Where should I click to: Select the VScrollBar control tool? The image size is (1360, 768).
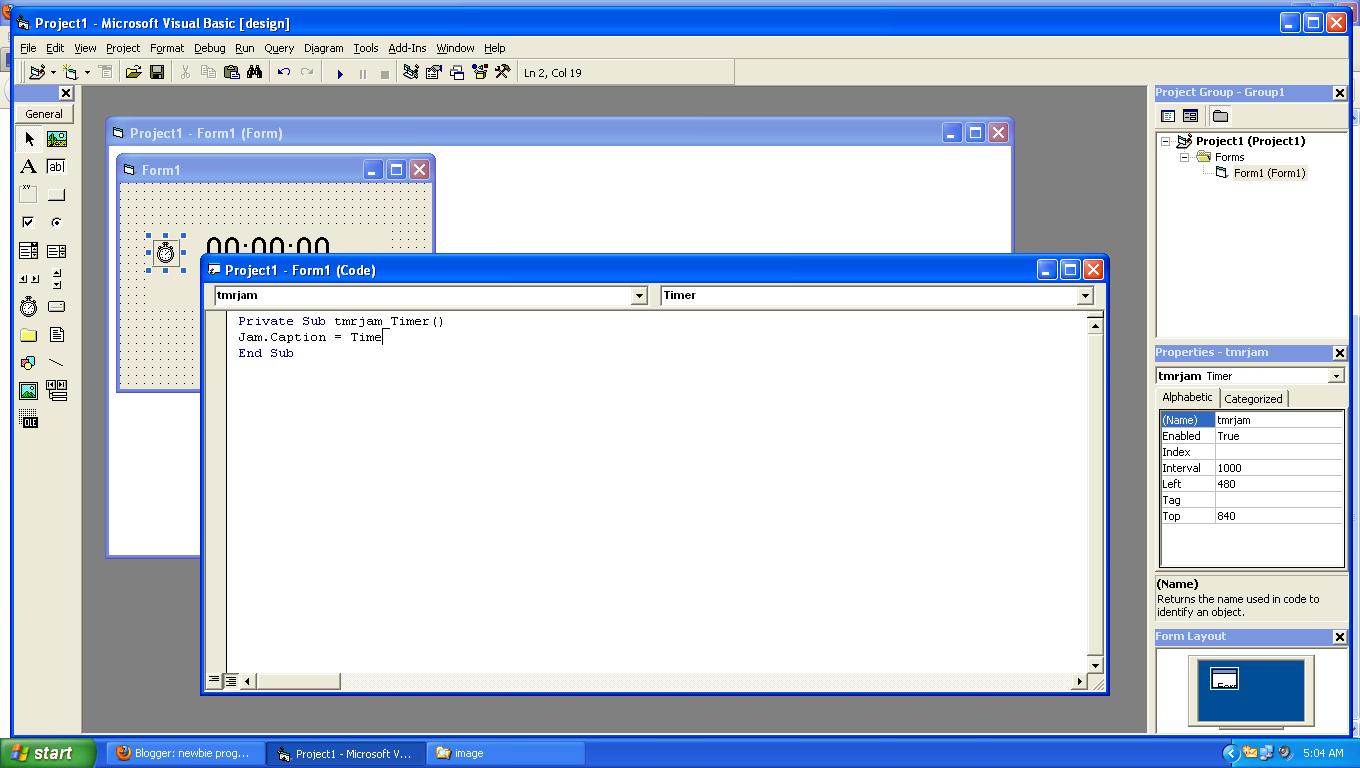tap(57, 279)
